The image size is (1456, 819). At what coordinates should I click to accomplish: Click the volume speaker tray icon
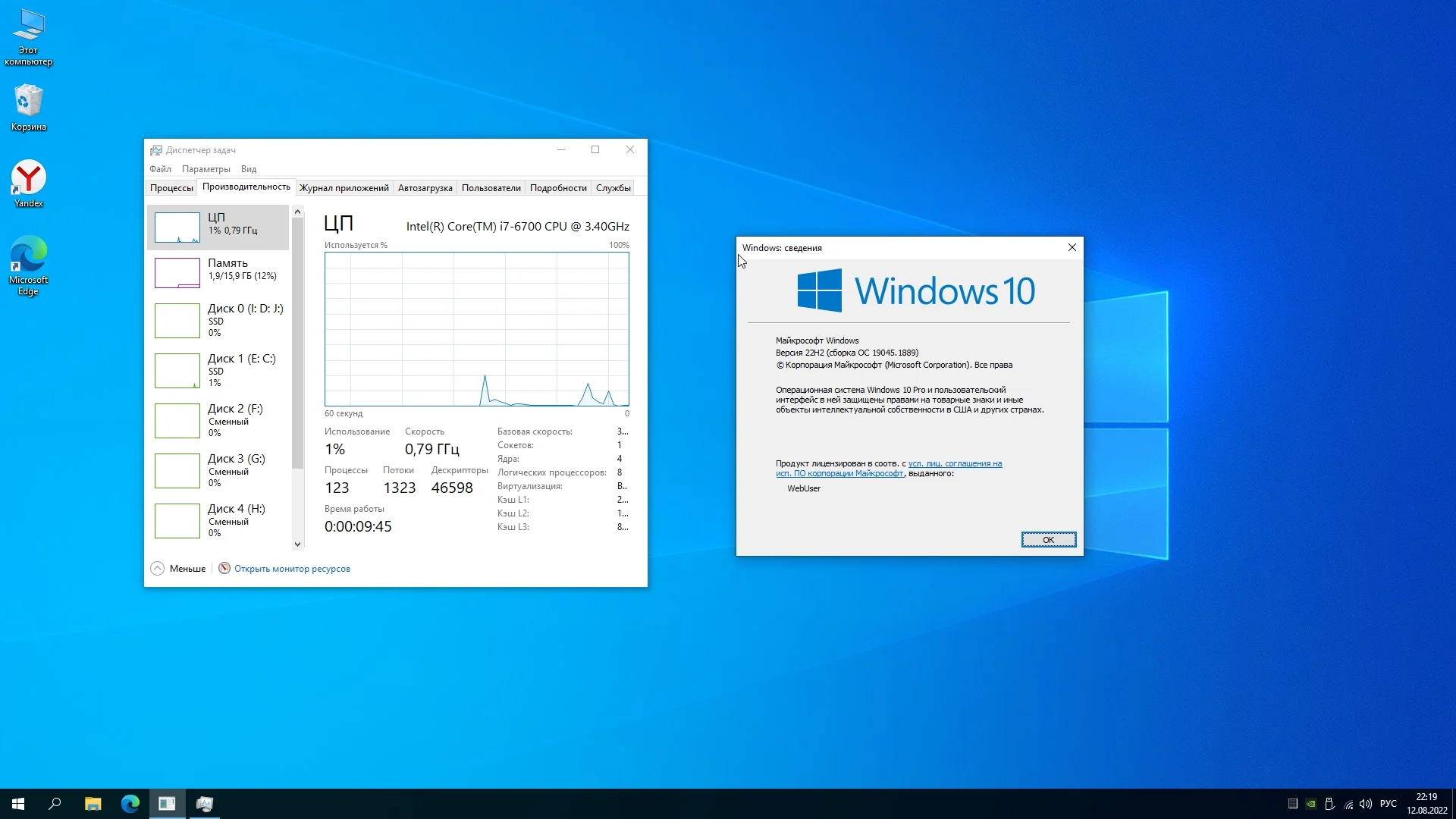(1365, 804)
